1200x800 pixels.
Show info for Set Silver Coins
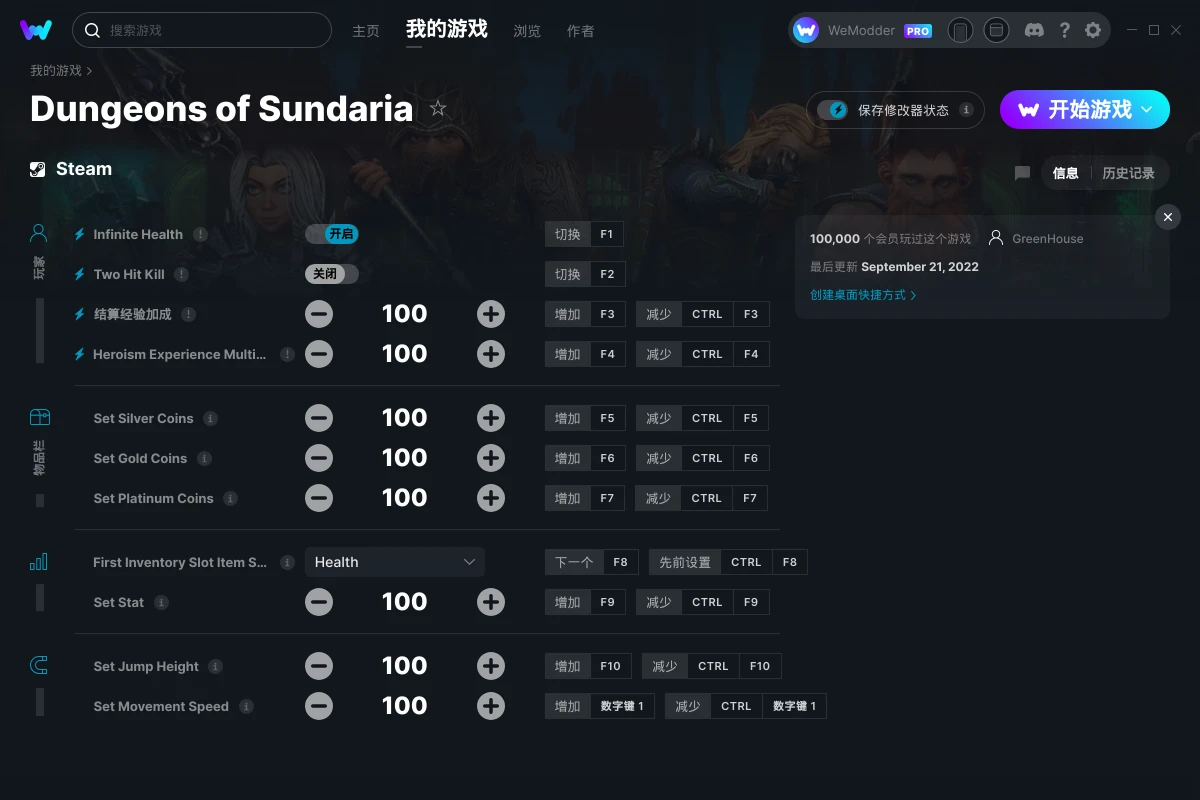[x=211, y=418]
